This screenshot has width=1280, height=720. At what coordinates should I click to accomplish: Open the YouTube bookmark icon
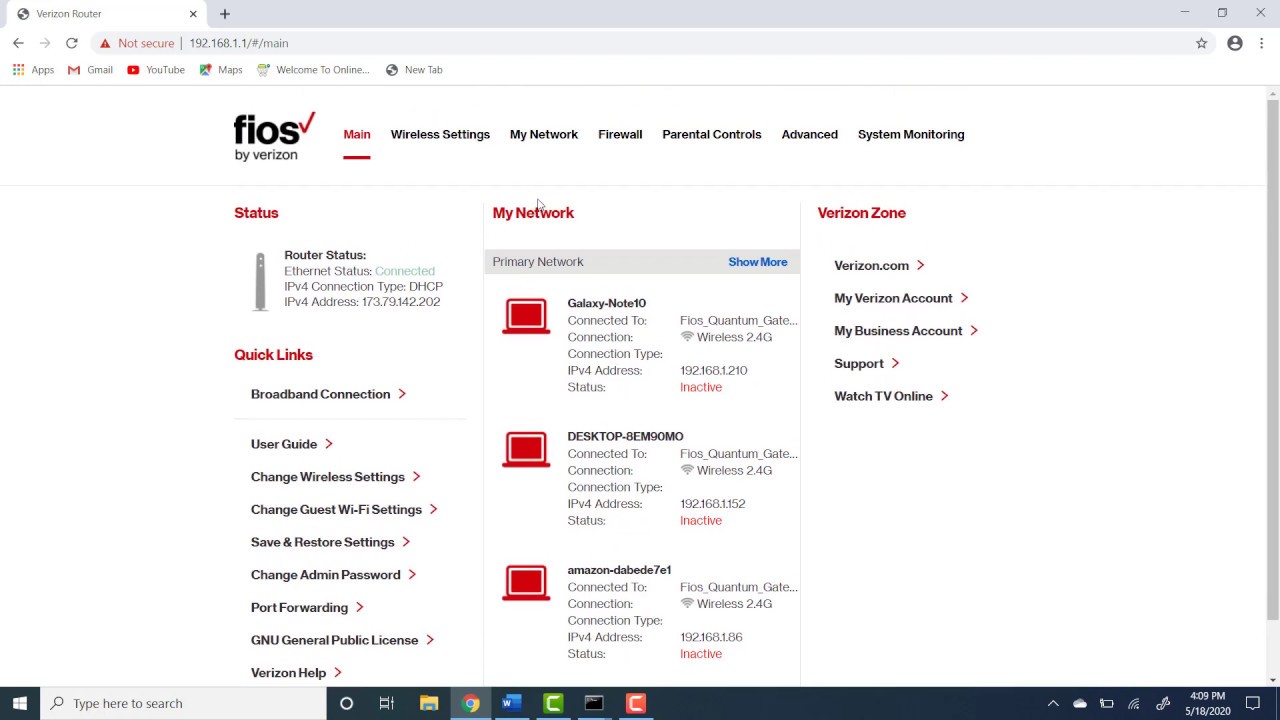tap(133, 70)
